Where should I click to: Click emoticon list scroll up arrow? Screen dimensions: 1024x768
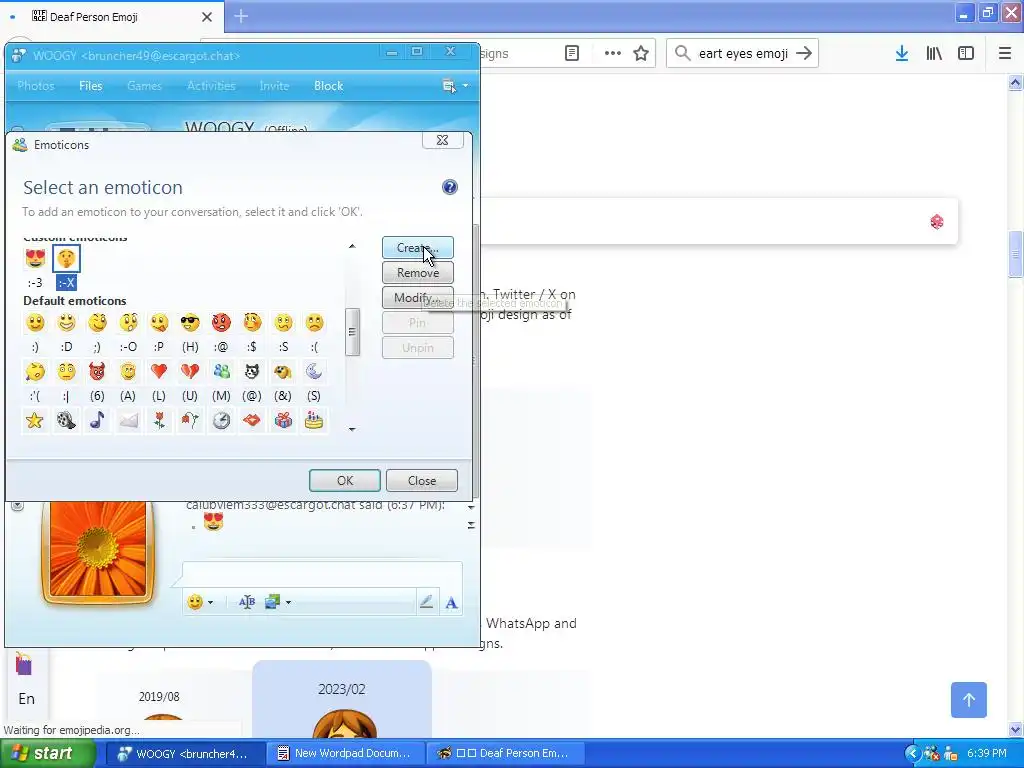tap(352, 246)
